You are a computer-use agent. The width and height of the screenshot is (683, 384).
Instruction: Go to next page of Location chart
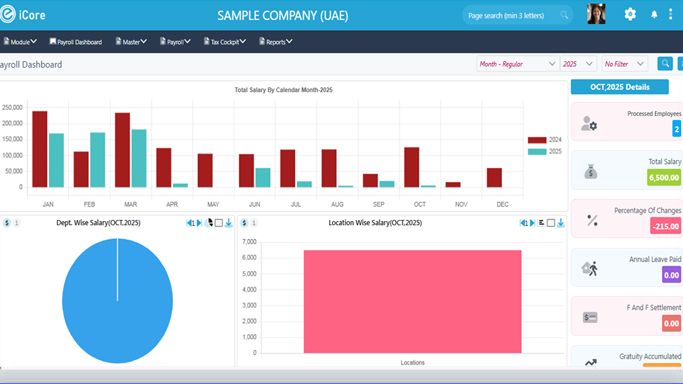tap(532, 223)
